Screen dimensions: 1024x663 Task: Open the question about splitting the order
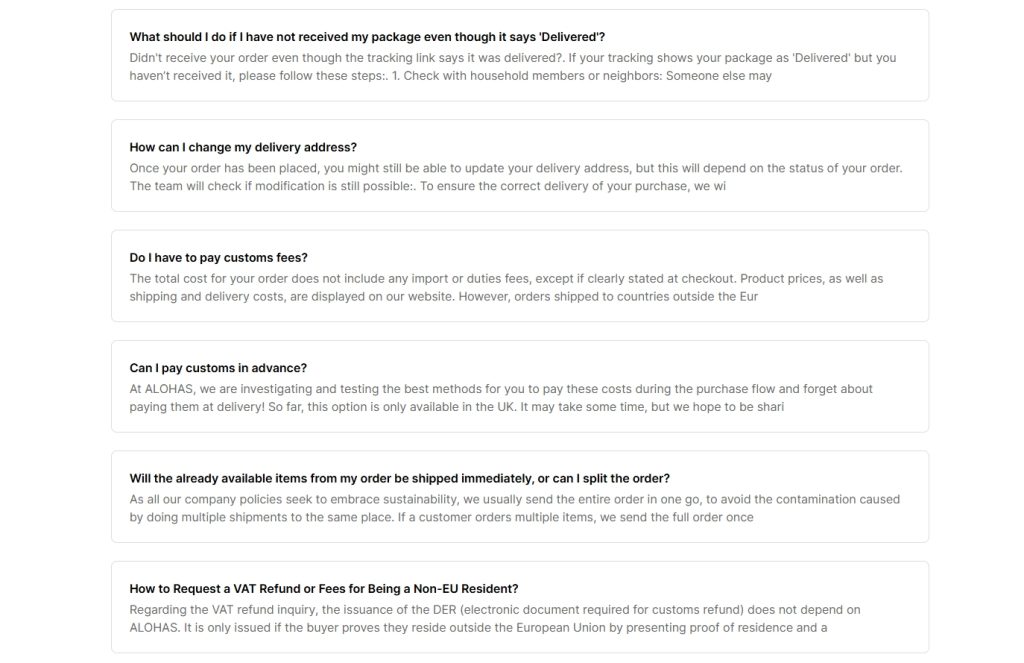(x=399, y=478)
